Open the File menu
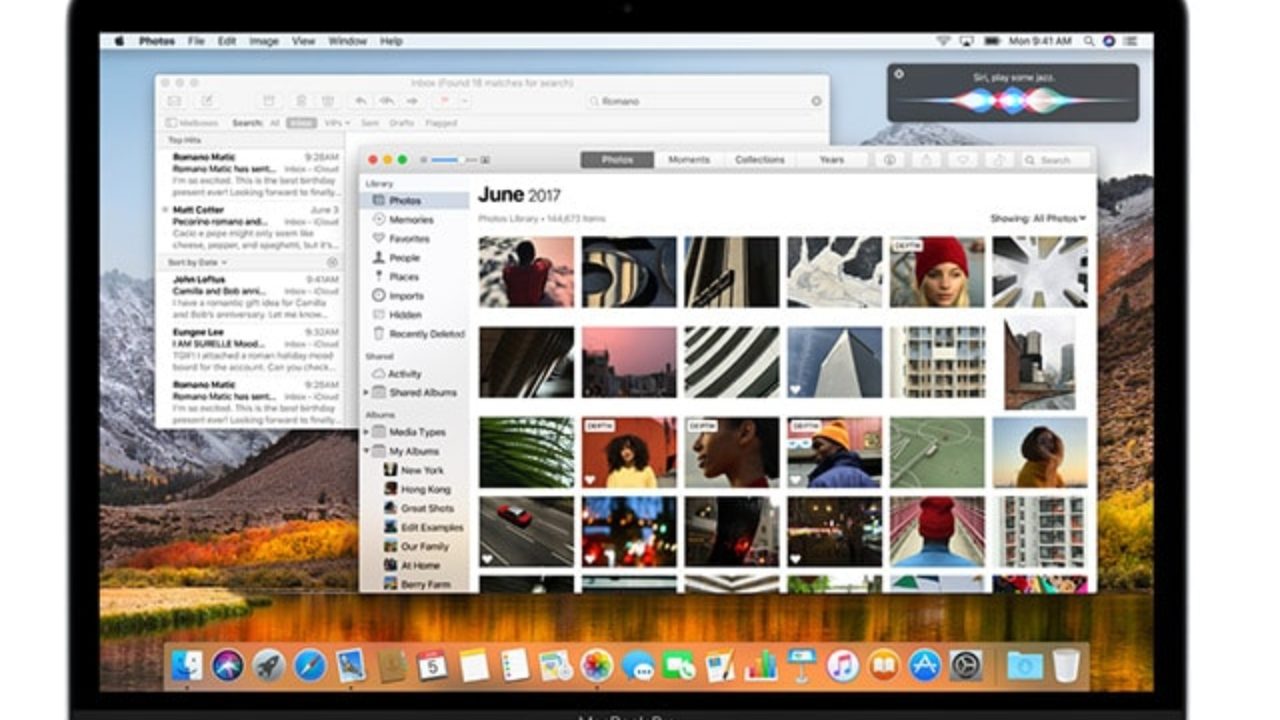 tap(196, 41)
